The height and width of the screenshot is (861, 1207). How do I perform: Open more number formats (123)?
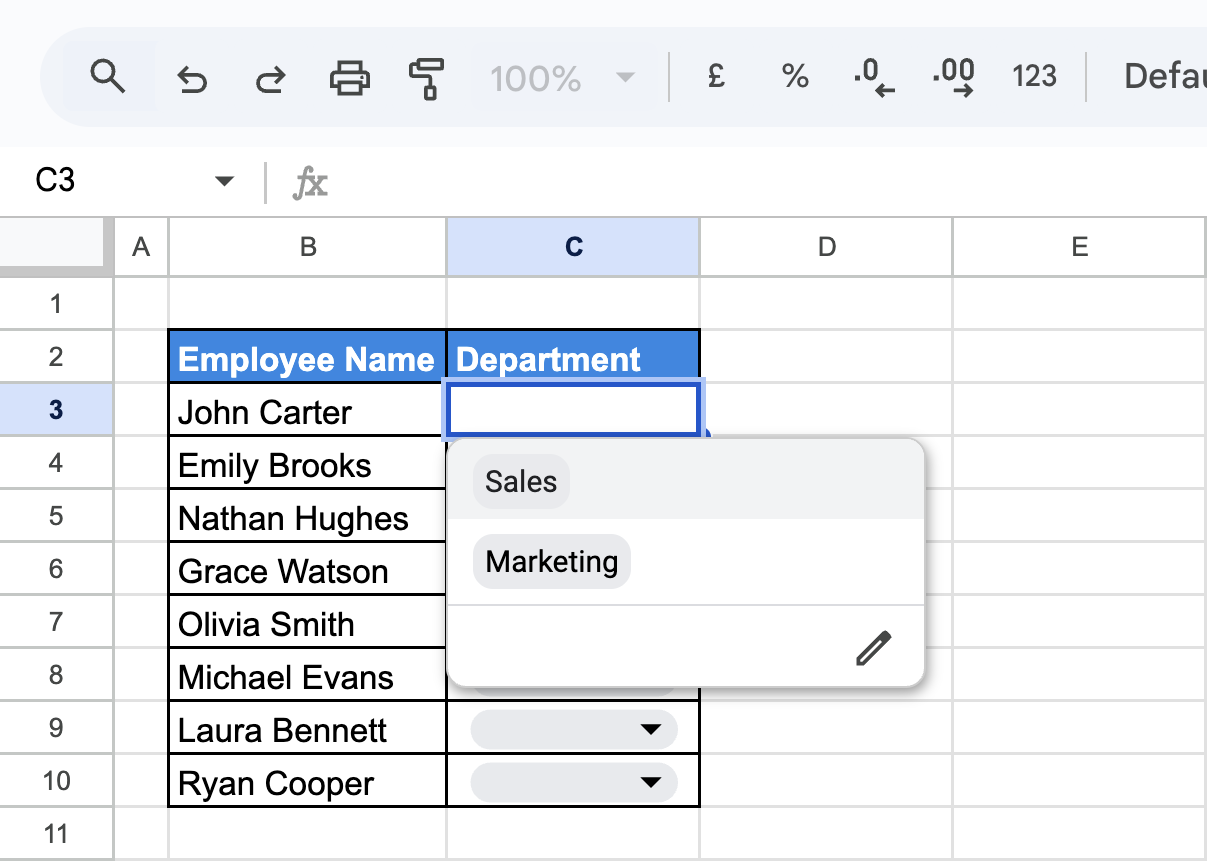coord(1034,77)
